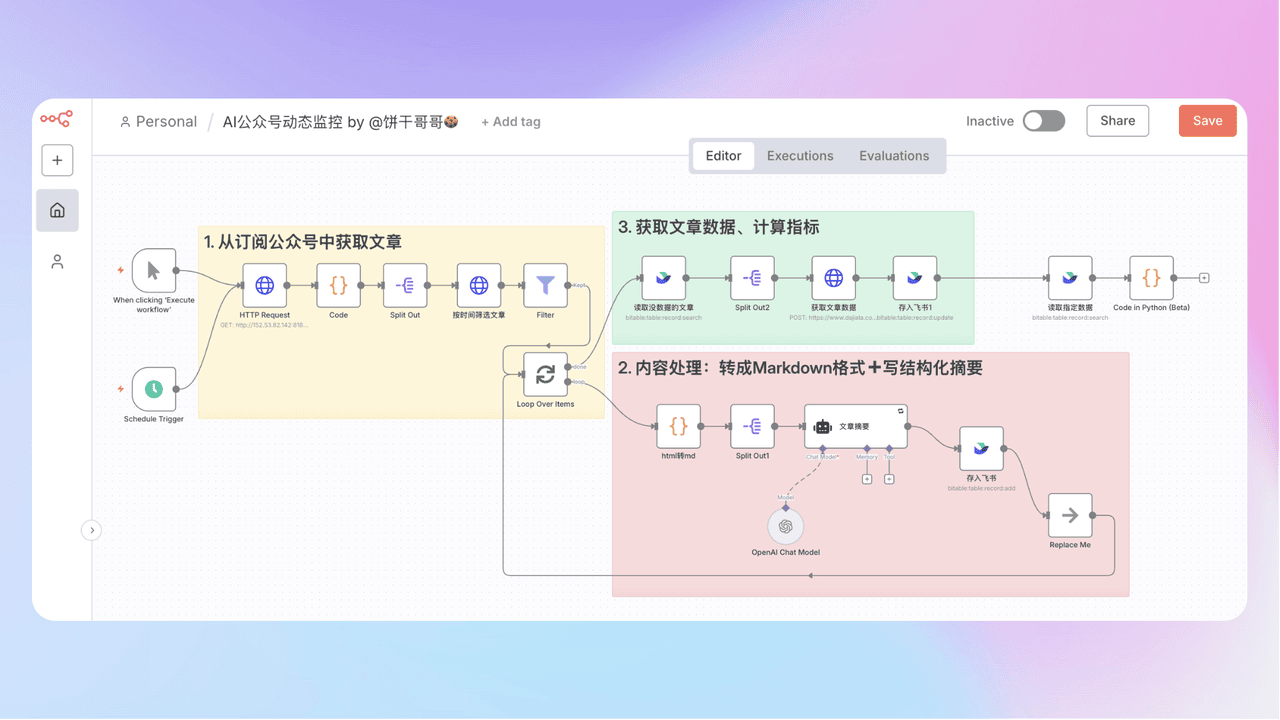
Task: Open the OpenAI Chat Model node
Action: click(x=785, y=526)
